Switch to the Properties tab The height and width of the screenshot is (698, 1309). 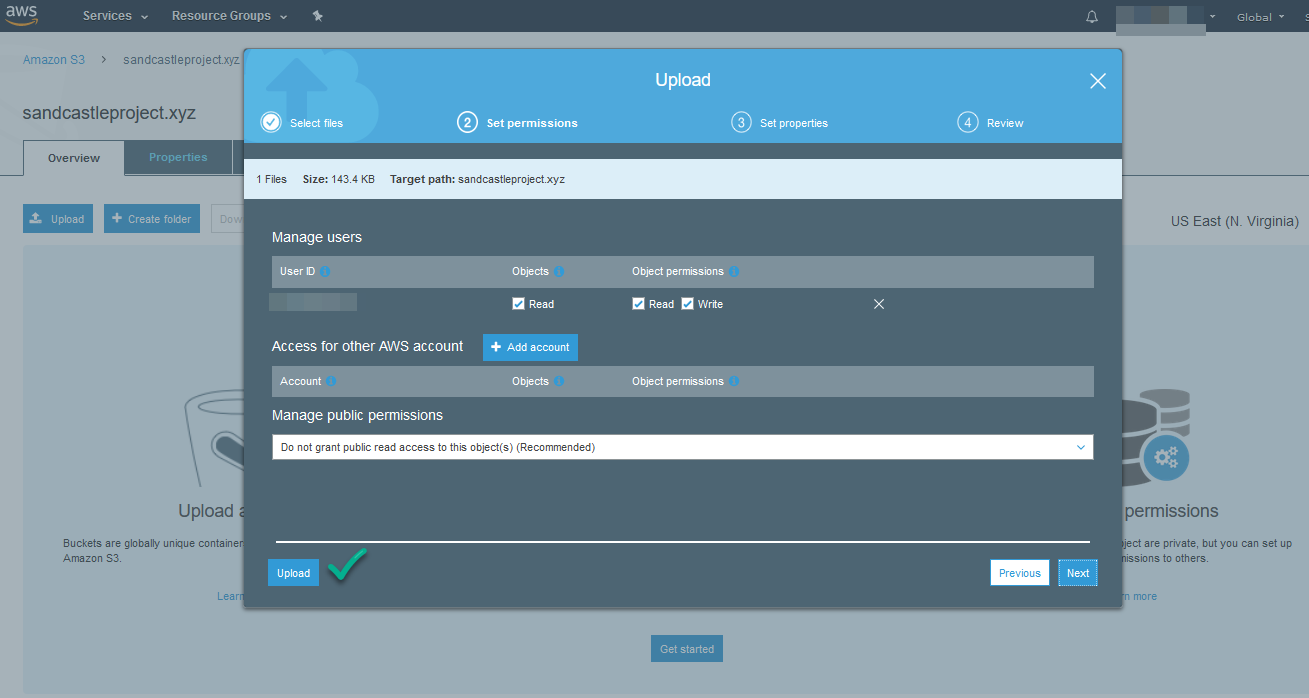click(178, 157)
